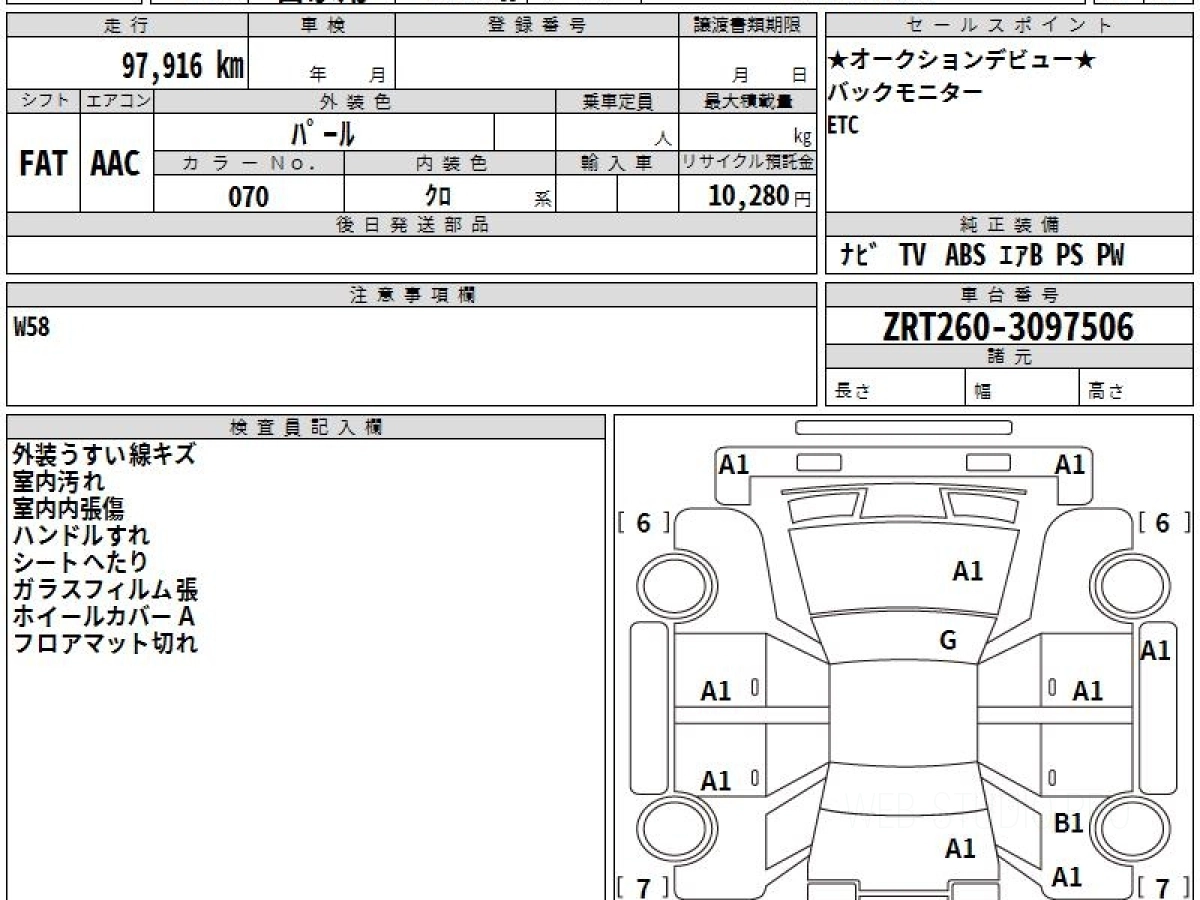Click the 高さ dimension label

pyautogui.click(x=1106, y=392)
